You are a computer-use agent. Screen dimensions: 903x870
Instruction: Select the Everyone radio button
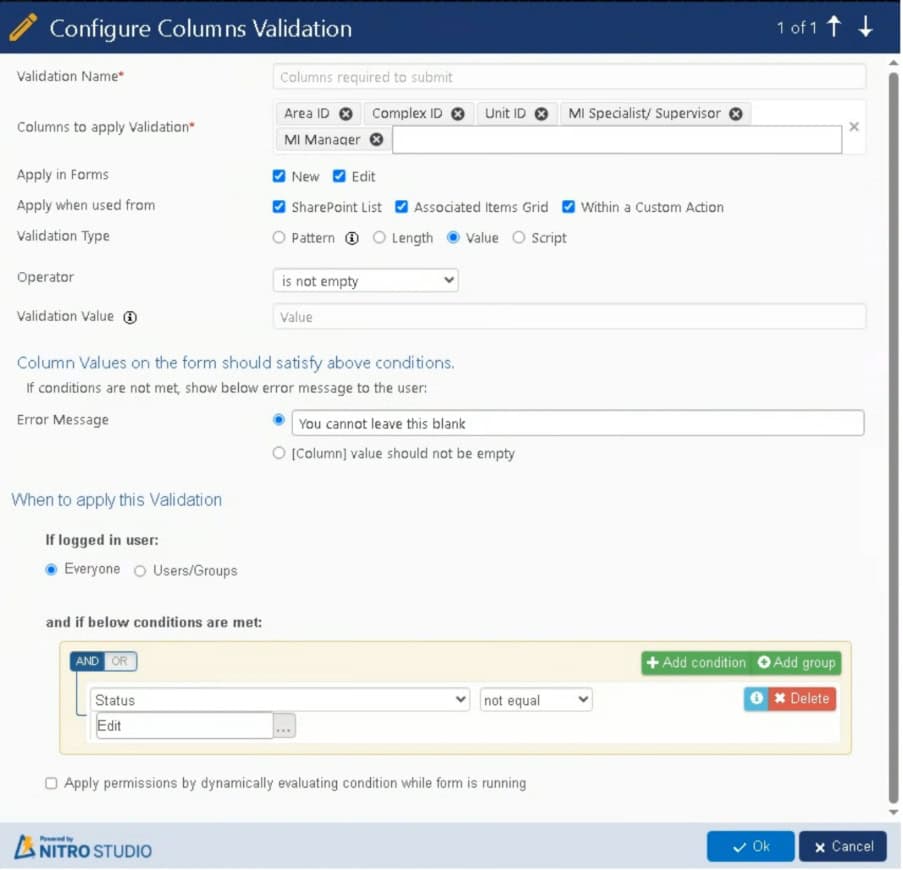tap(51, 569)
